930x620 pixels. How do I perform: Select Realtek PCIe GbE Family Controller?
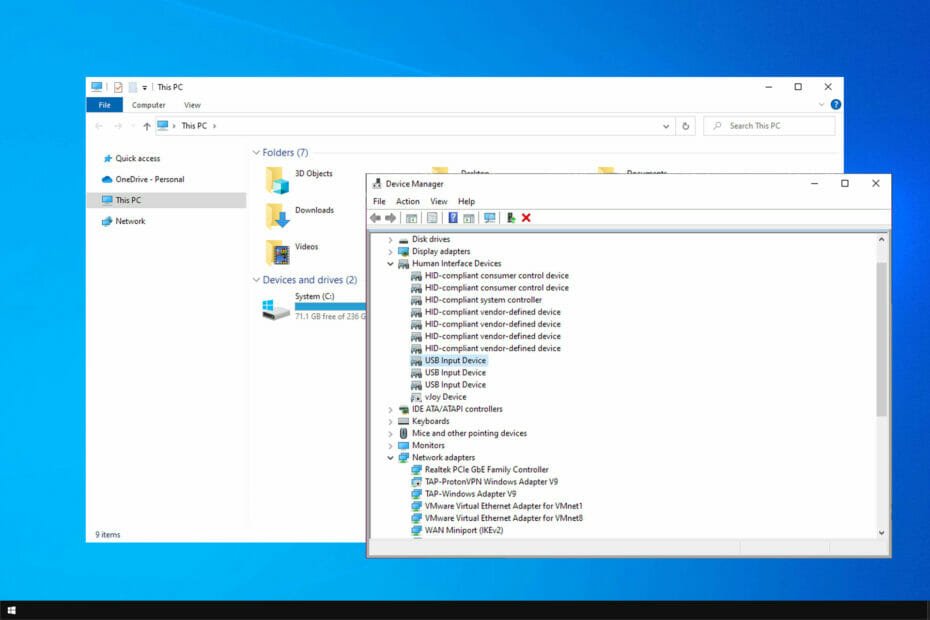coord(486,470)
